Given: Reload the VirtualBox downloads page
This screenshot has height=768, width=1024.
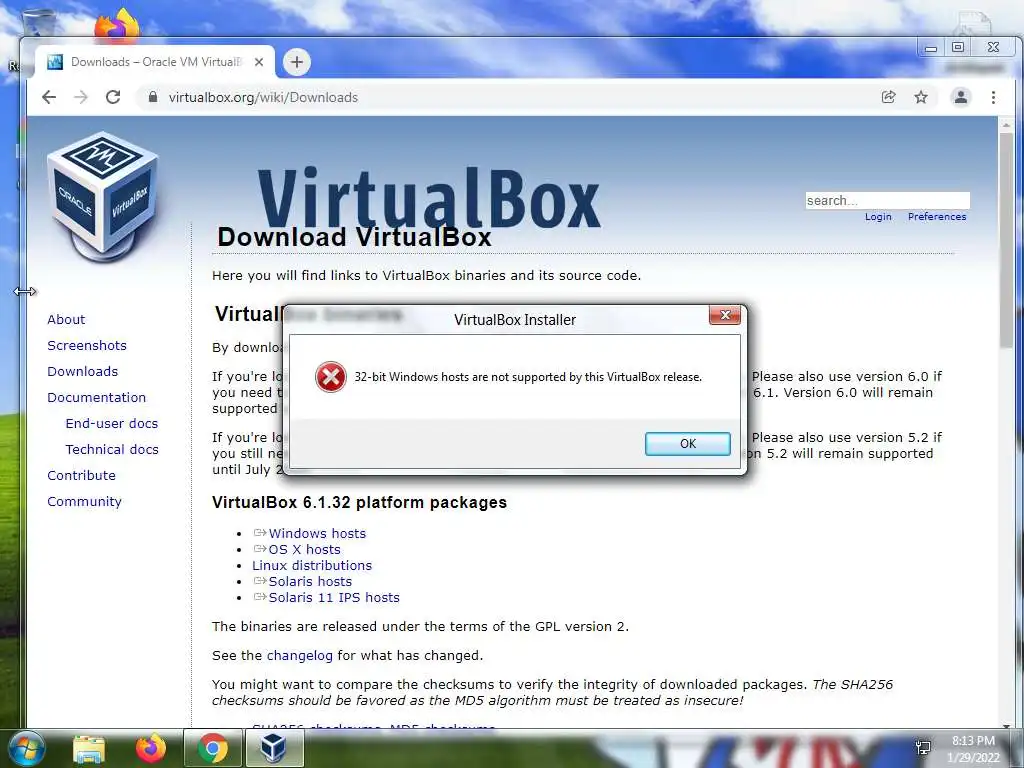Looking at the screenshot, I should (x=113, y=97).
